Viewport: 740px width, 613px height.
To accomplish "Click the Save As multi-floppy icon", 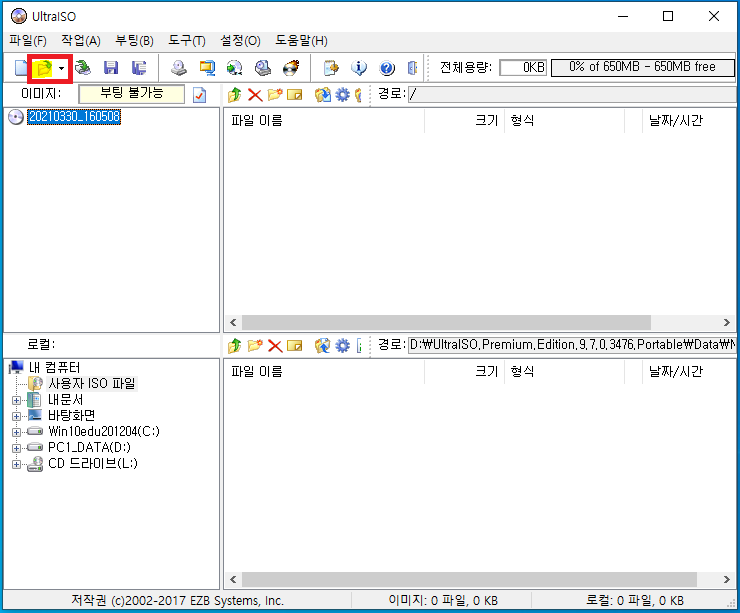I will 139,68.
